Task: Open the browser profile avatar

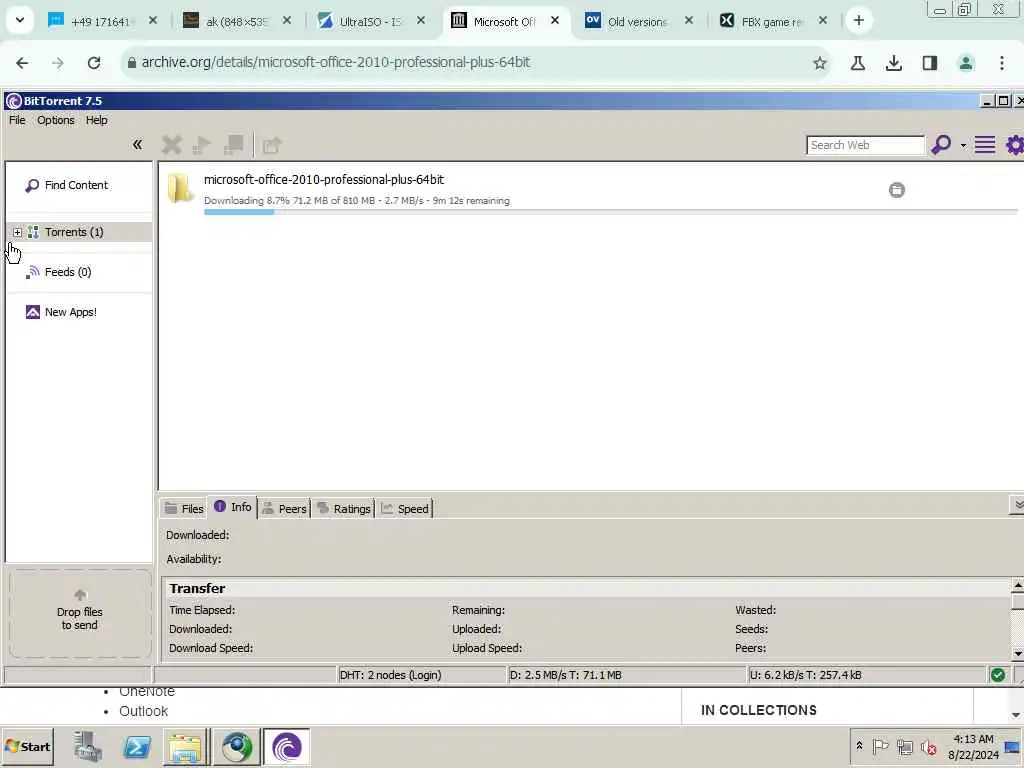Action: click(x=966, y=63)
